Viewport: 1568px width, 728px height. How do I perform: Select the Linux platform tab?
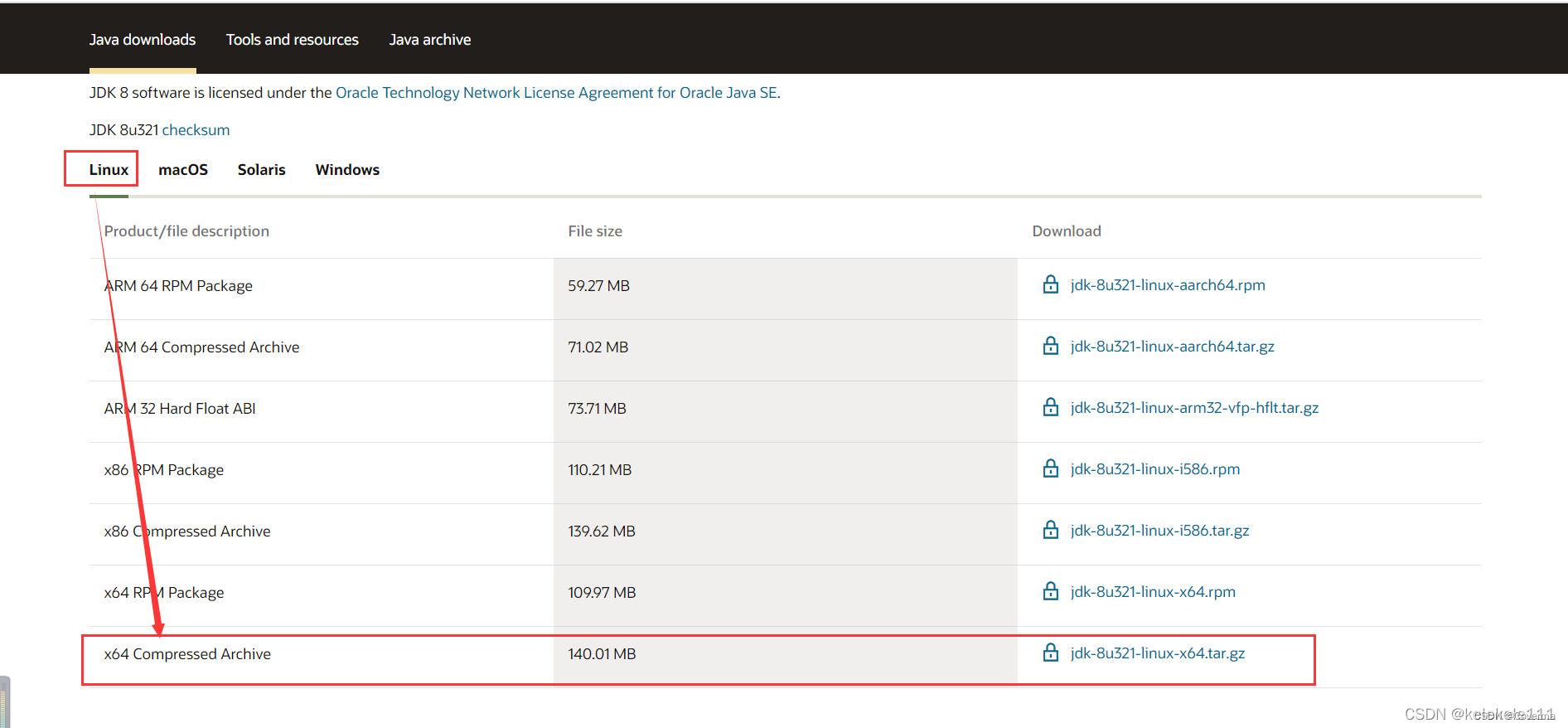click(x=109, y=169)
